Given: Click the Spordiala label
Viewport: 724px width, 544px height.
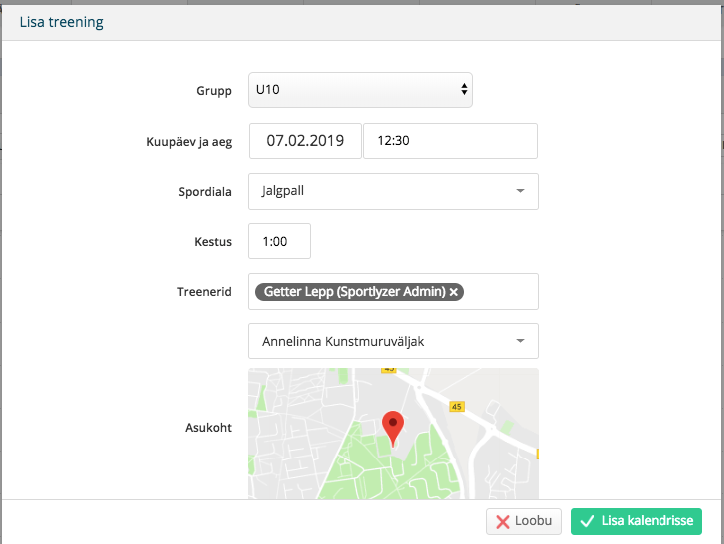Looking at the screenshot, I should [205, 192].
